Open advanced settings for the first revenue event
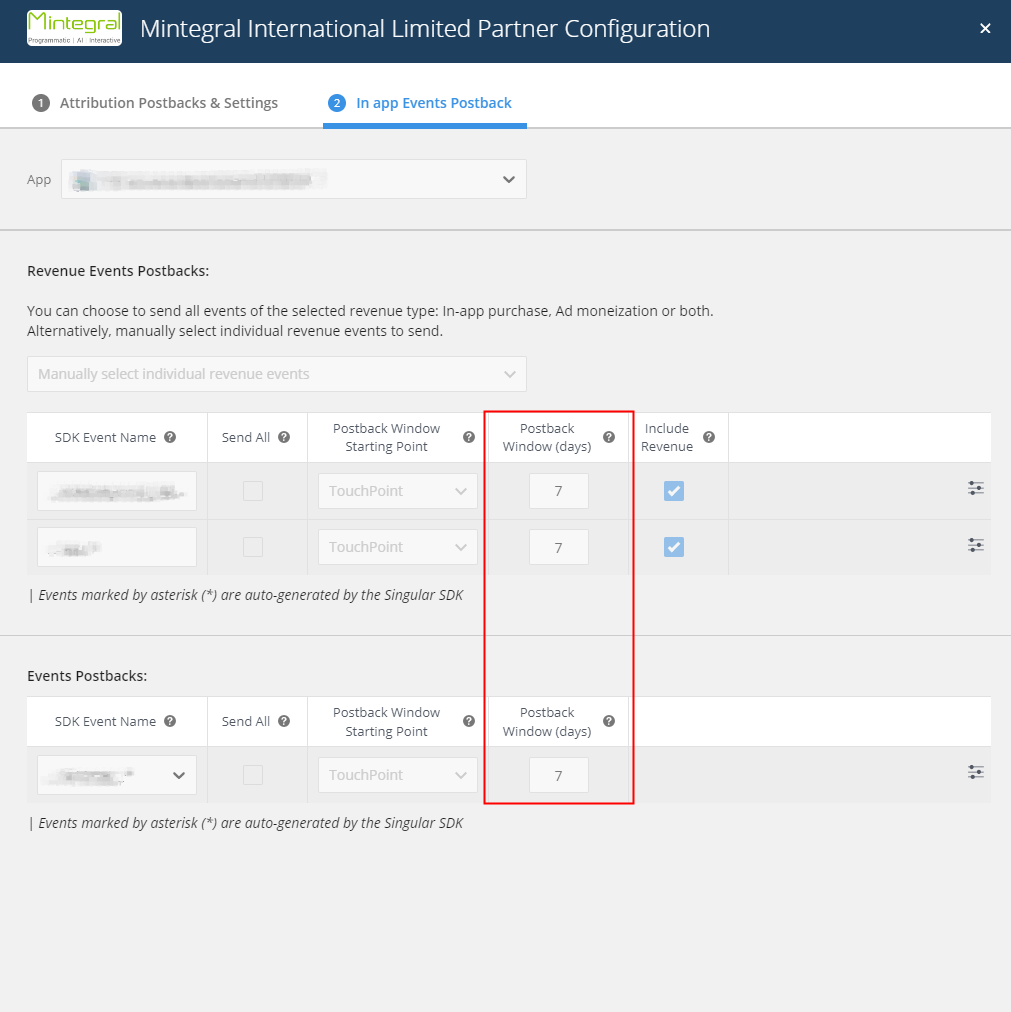The image size is (1011, 1012). pyautogui.click(x=976, y=489)
